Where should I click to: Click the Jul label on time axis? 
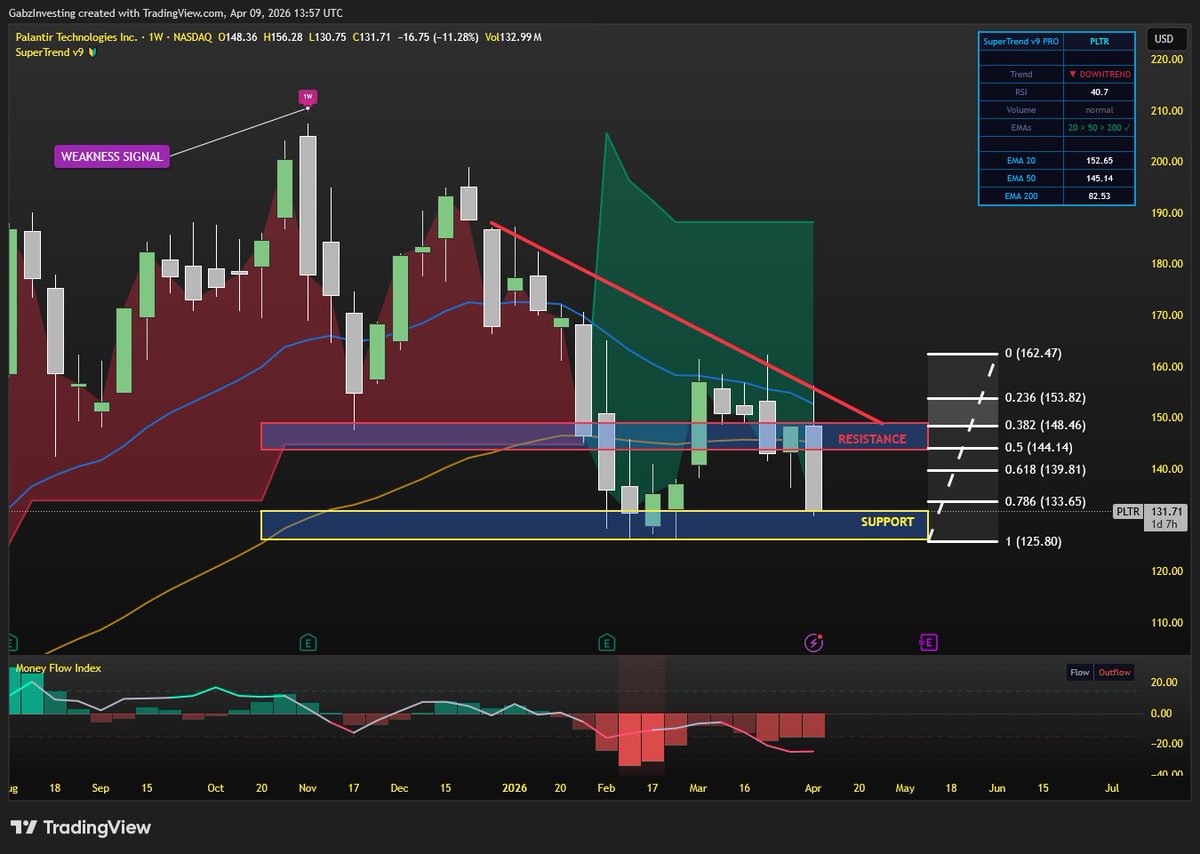(x=1112, y=788)
